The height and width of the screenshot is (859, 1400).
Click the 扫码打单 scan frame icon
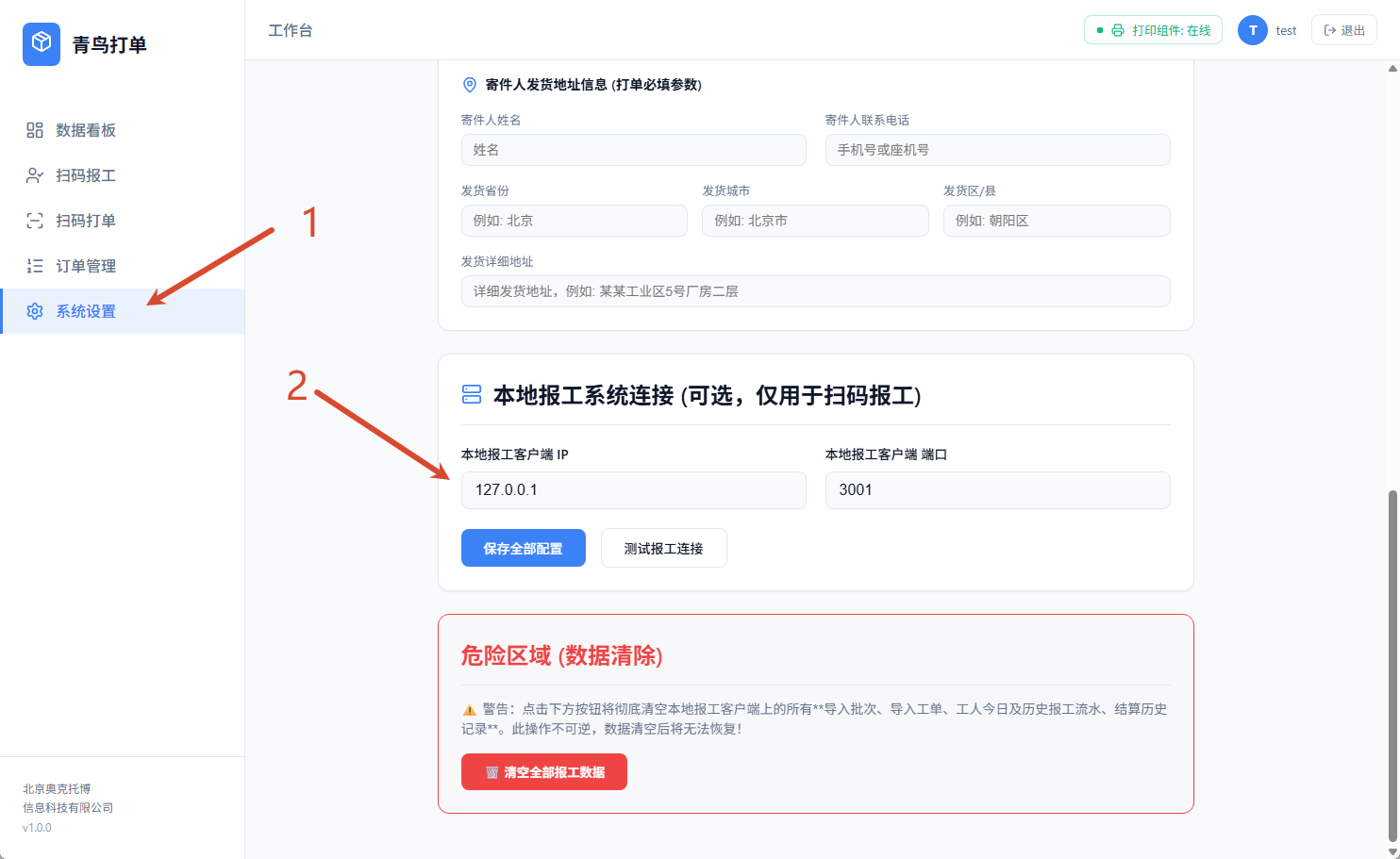35,221
